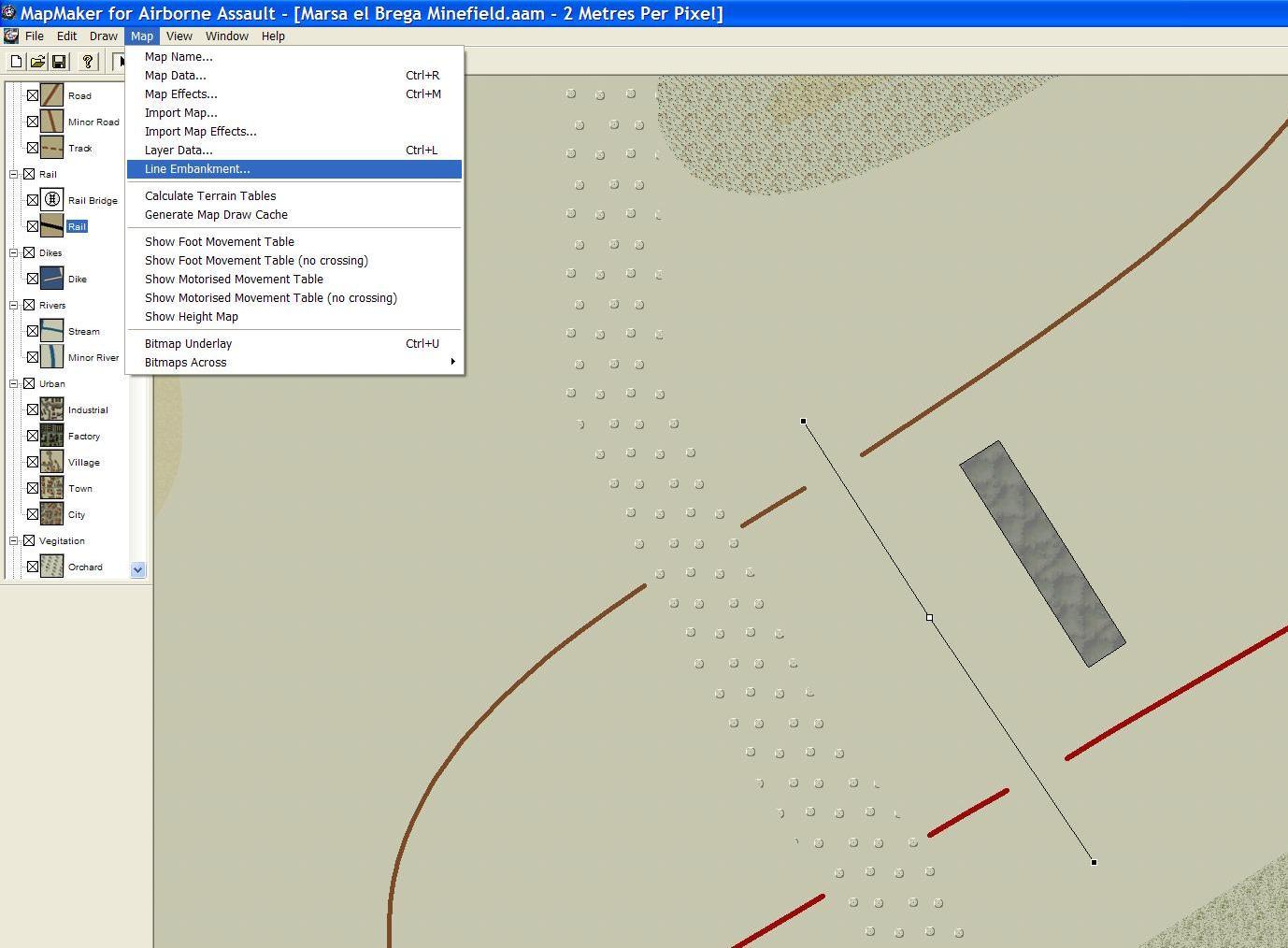
Task: Select the Minor Road terrain icon
Action: click(51, 122)
